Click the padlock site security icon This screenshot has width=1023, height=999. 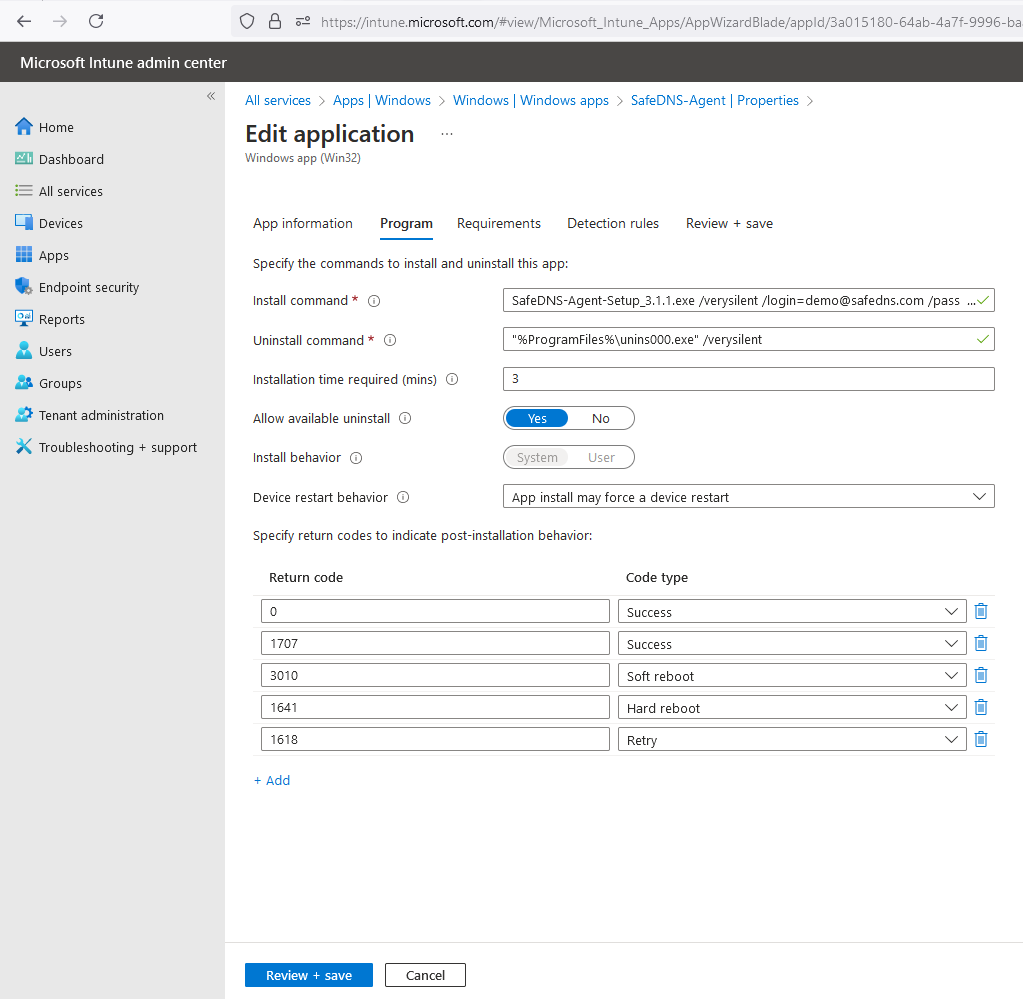click(x=275, y=22)
